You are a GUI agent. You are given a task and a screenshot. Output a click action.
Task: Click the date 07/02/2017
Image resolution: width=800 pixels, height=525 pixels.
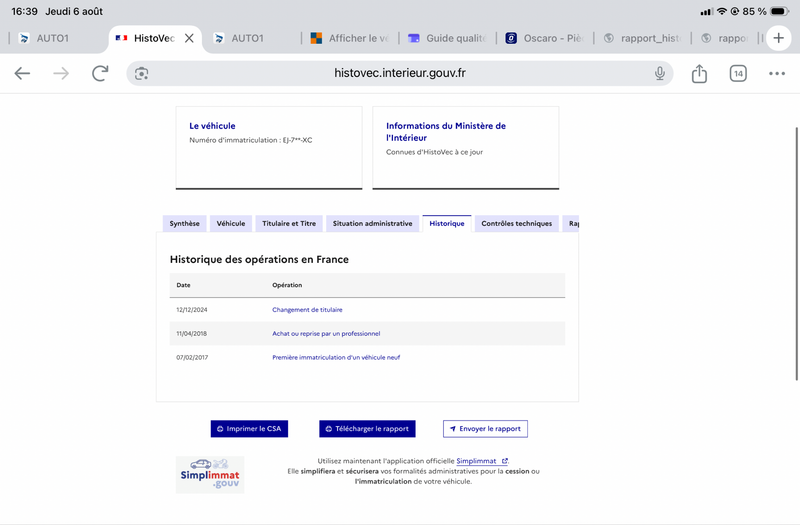click(x=192, y=358)
